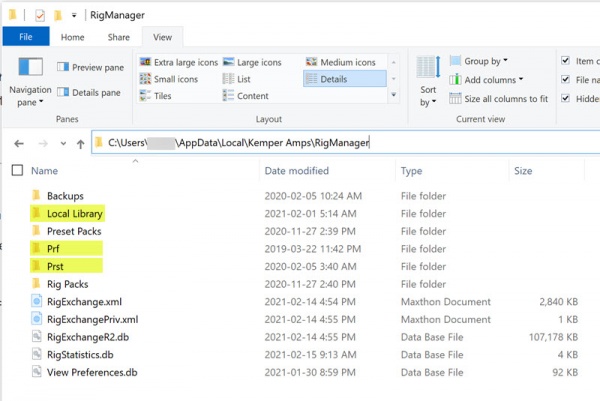The image size is (600, 401).
Task: Toggle the Item check boxes option
Action: tap(566, 61)
